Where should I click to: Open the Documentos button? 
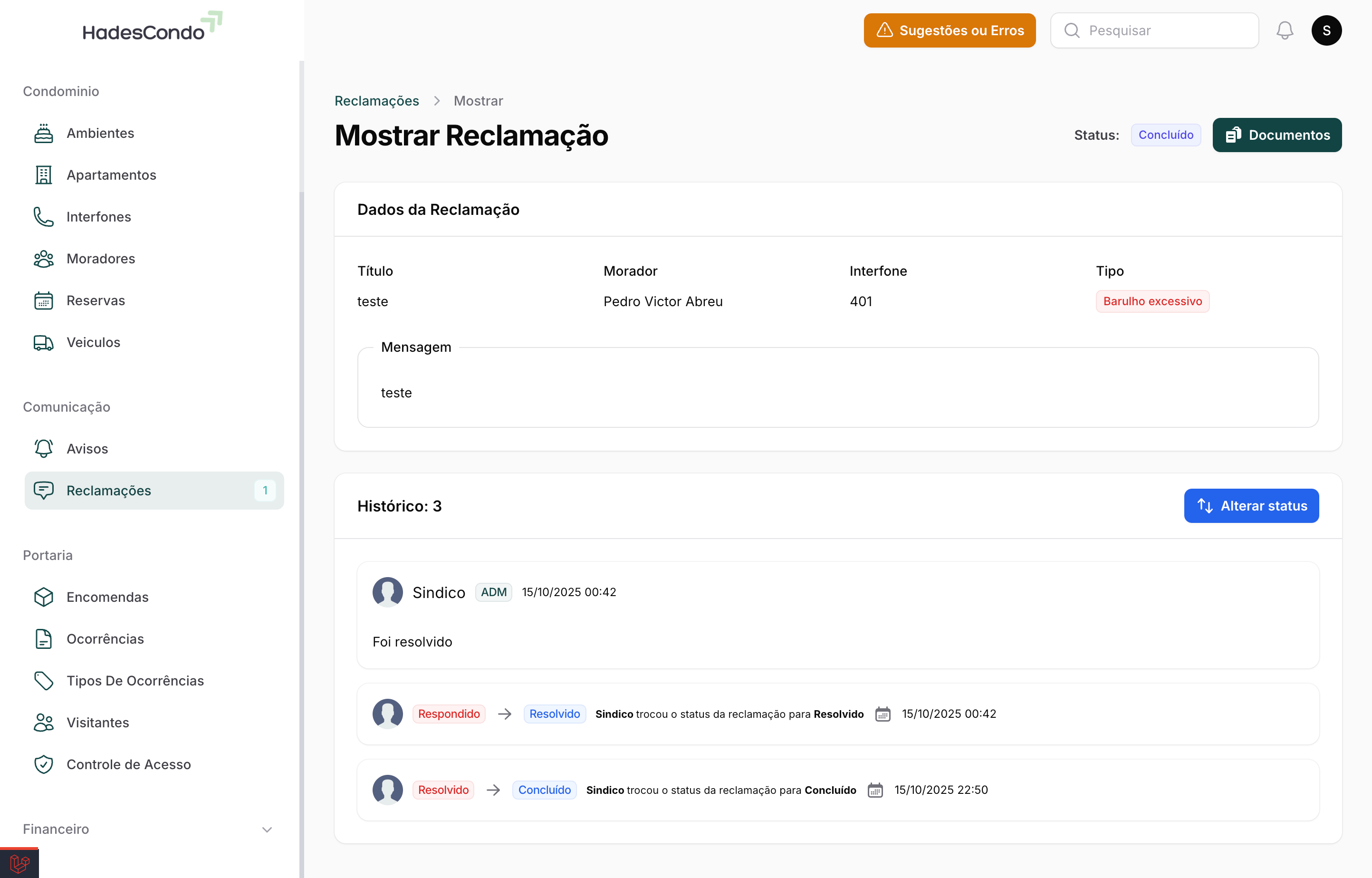(1276, 135)
